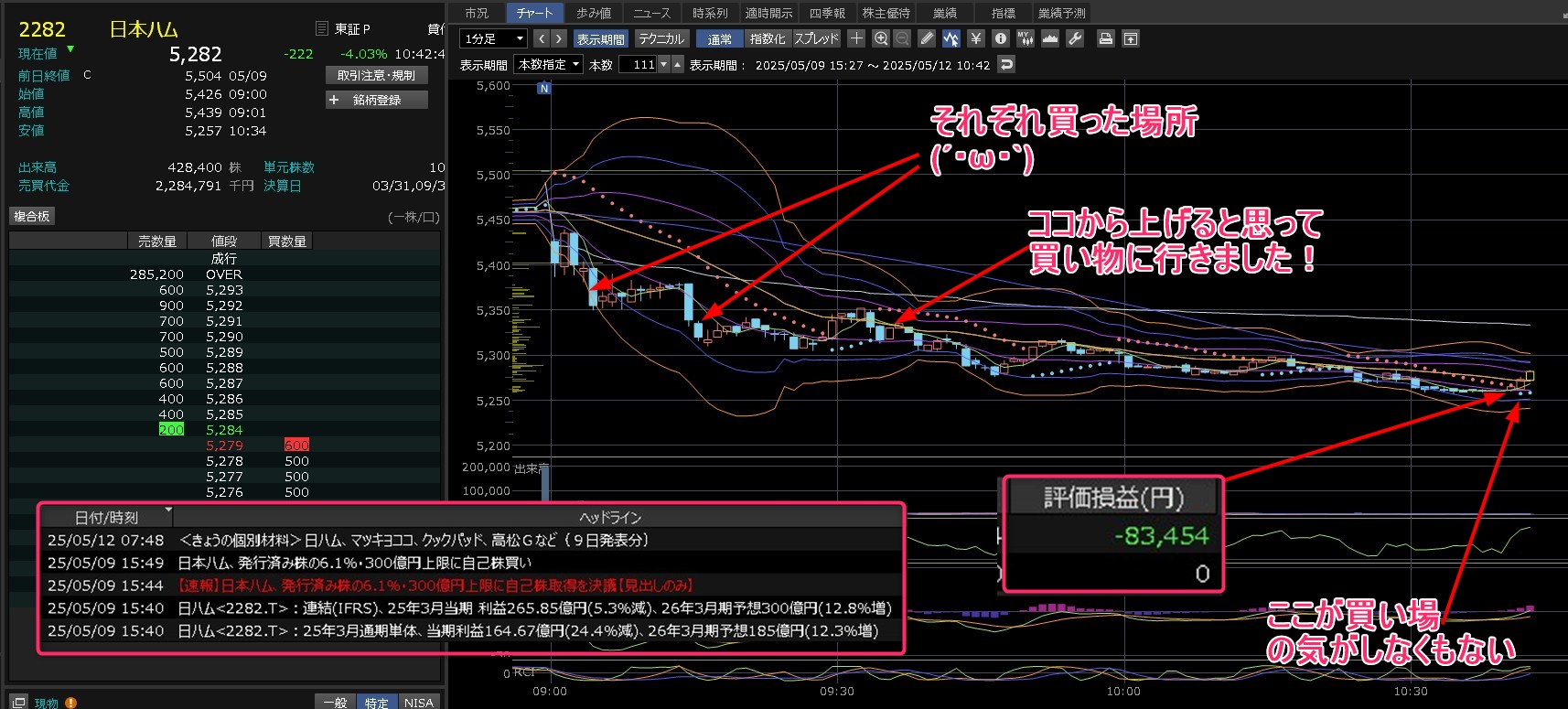Select the 5,284 sell price row
Viewport: 1568px width, 709px height.
[x=224, y=430]
